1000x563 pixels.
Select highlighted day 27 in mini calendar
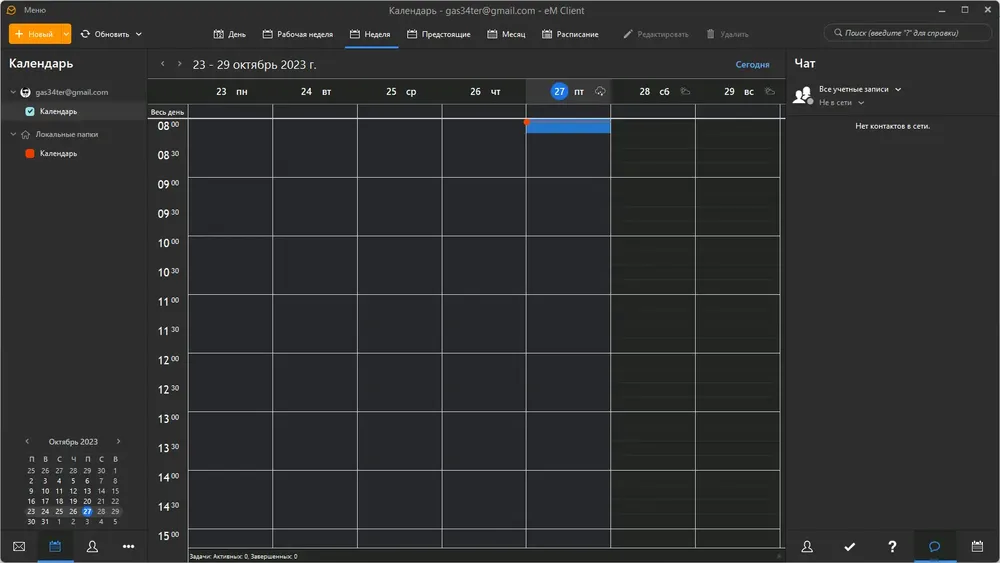87,511
